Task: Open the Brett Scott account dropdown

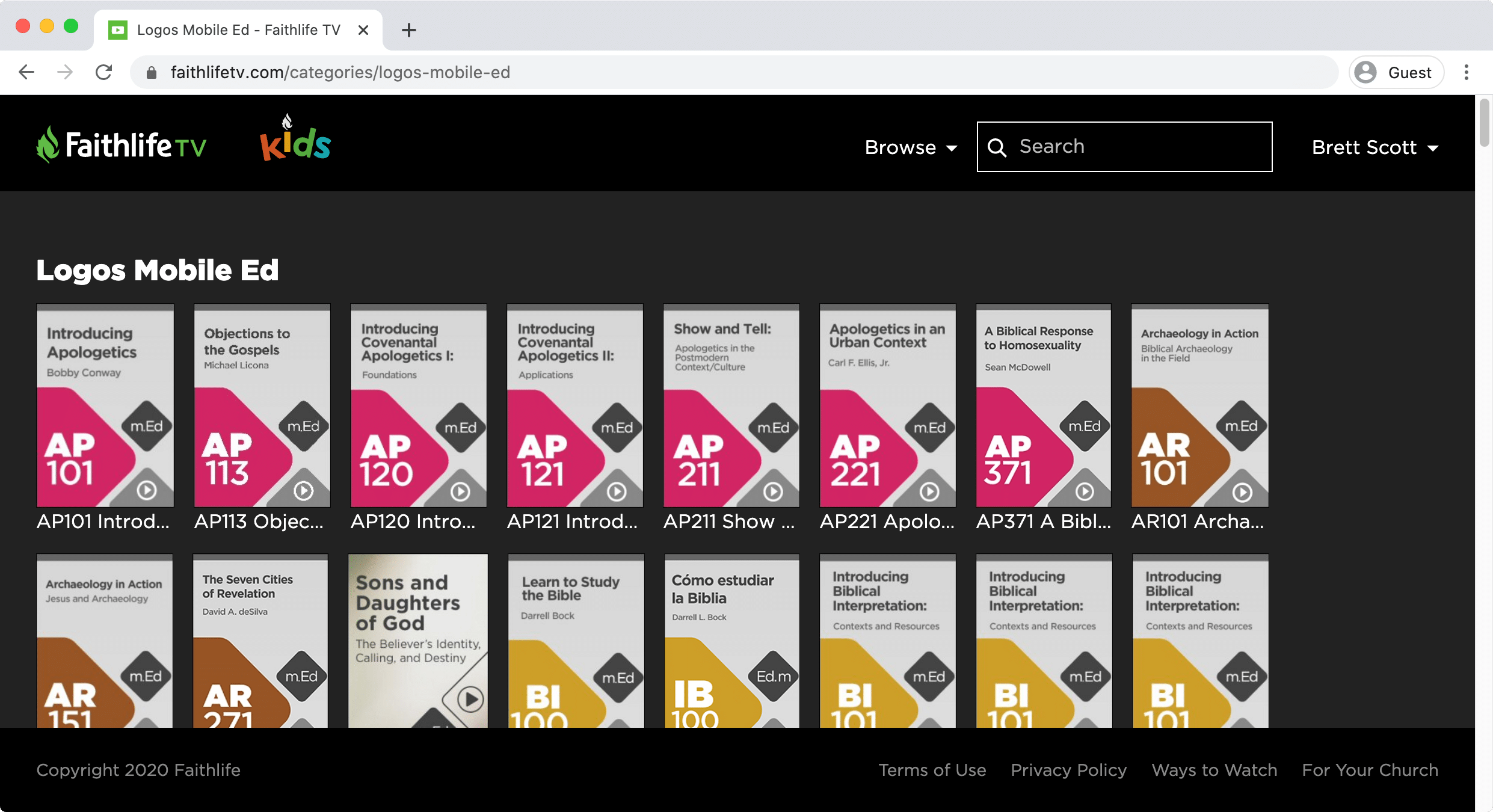Action: pos(1375,147)
